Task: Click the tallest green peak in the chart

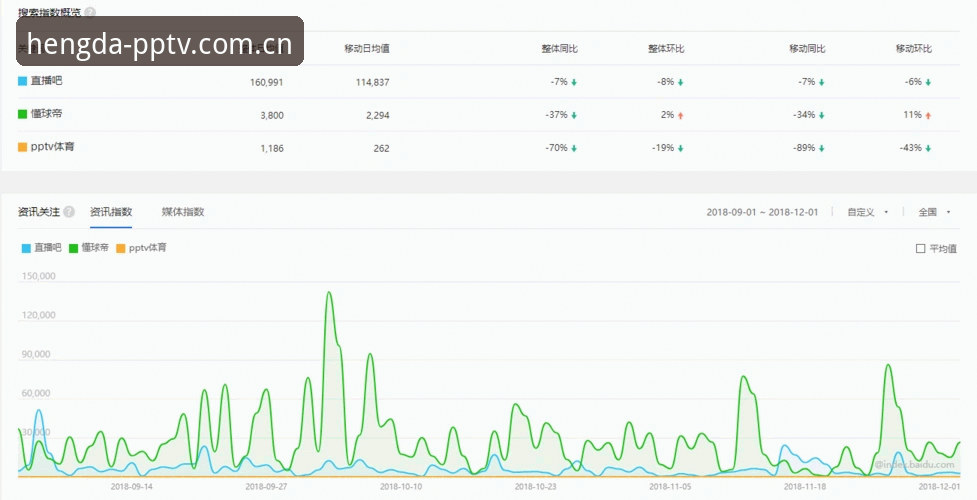Action: [x=329, y=293]
